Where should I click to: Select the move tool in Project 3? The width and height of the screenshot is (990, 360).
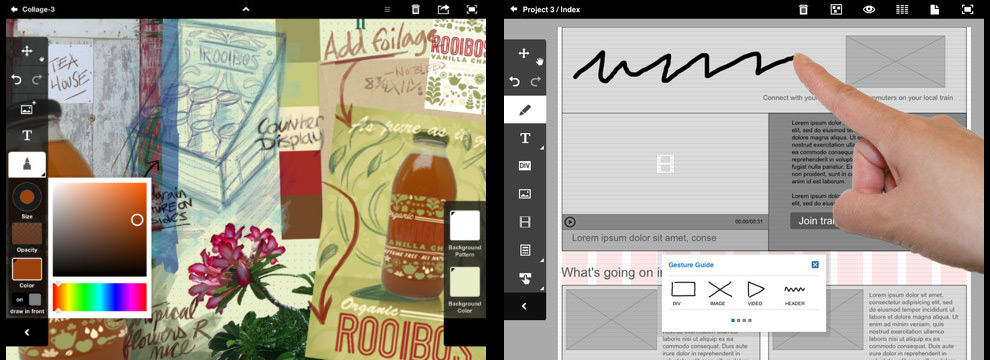(524, 53)
